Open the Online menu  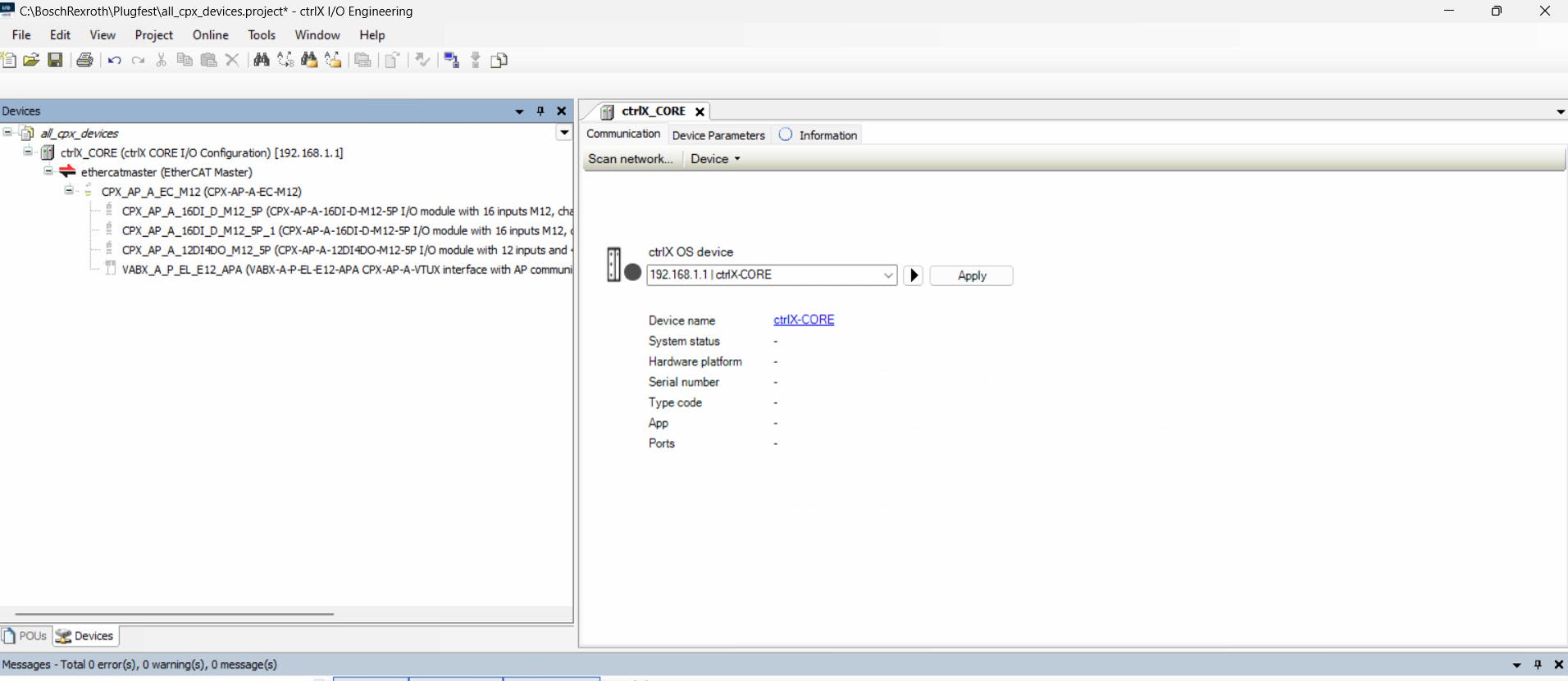click(210, 35)
